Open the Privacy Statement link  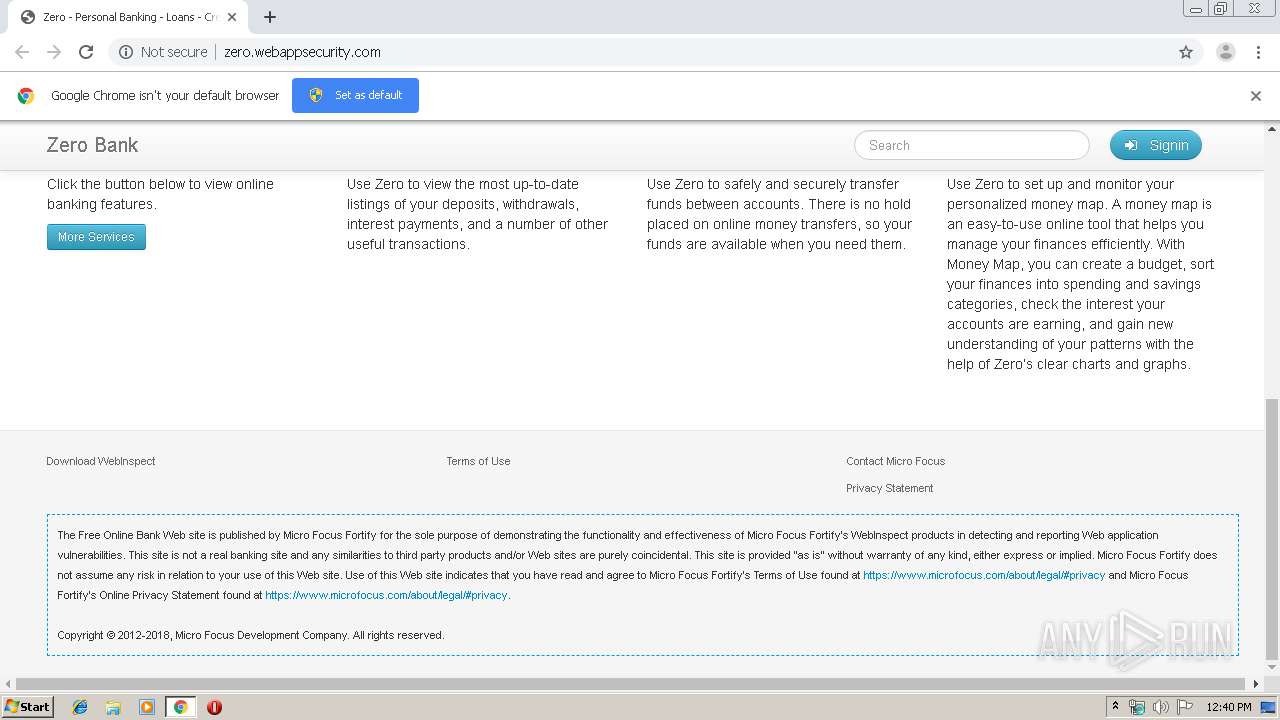[890, 488]
